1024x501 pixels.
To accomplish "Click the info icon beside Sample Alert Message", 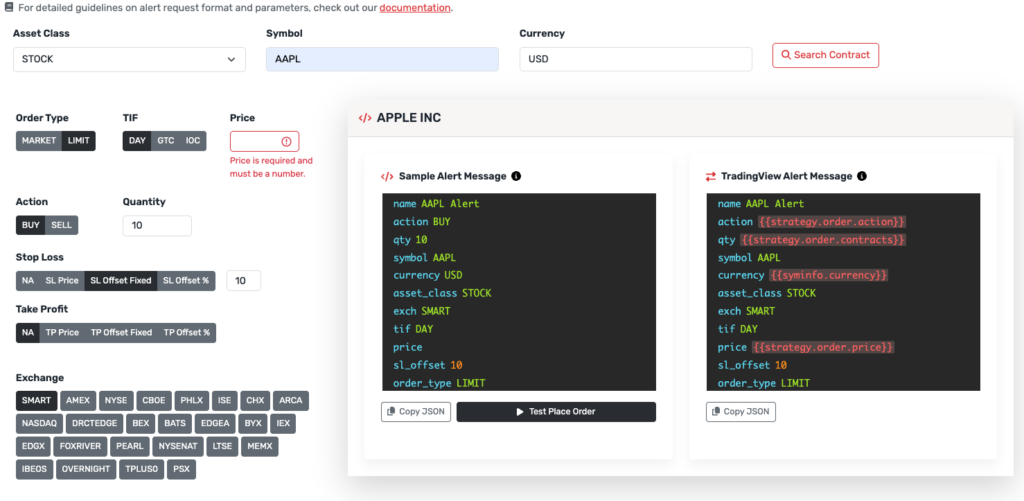I will (x=516, y=176).
